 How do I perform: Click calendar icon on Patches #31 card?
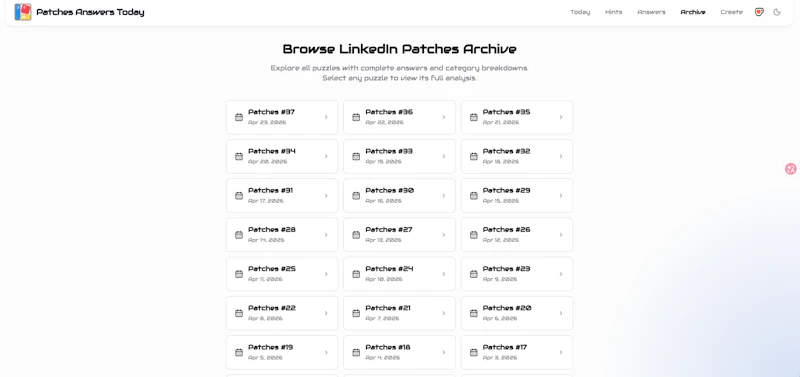239,195
